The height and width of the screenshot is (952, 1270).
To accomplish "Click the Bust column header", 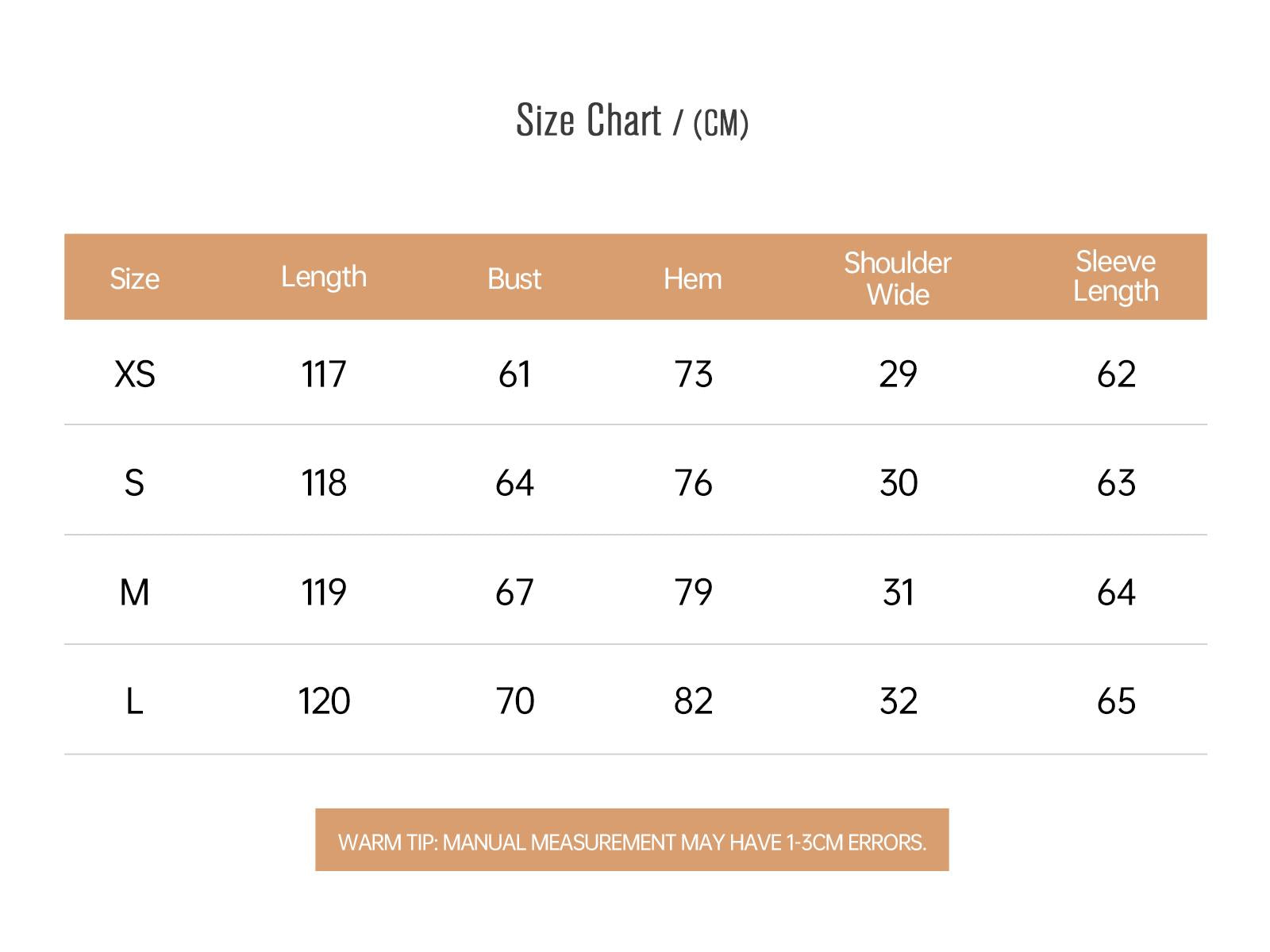I will [514, 278].
